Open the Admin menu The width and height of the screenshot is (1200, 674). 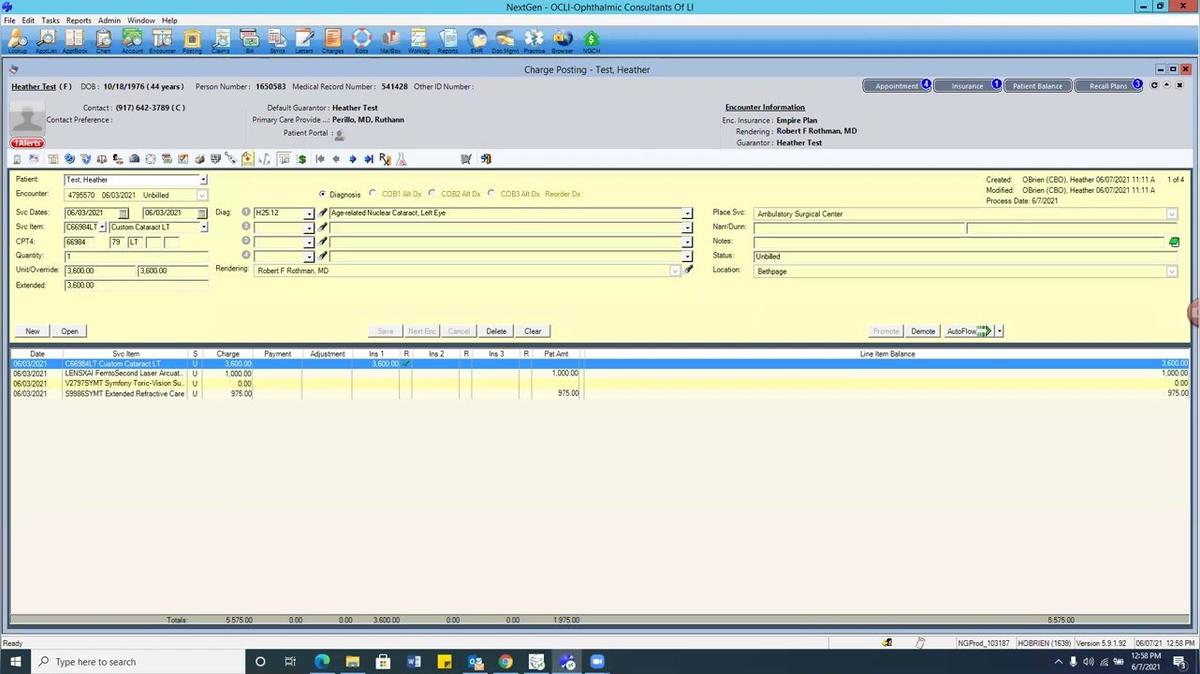[x=109, y=19]
